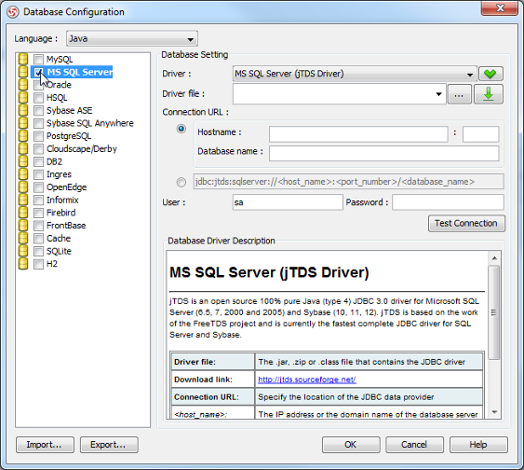Click the database icon beside H2
This screenshot has width=524, height=470.
(x=23, y=264)
